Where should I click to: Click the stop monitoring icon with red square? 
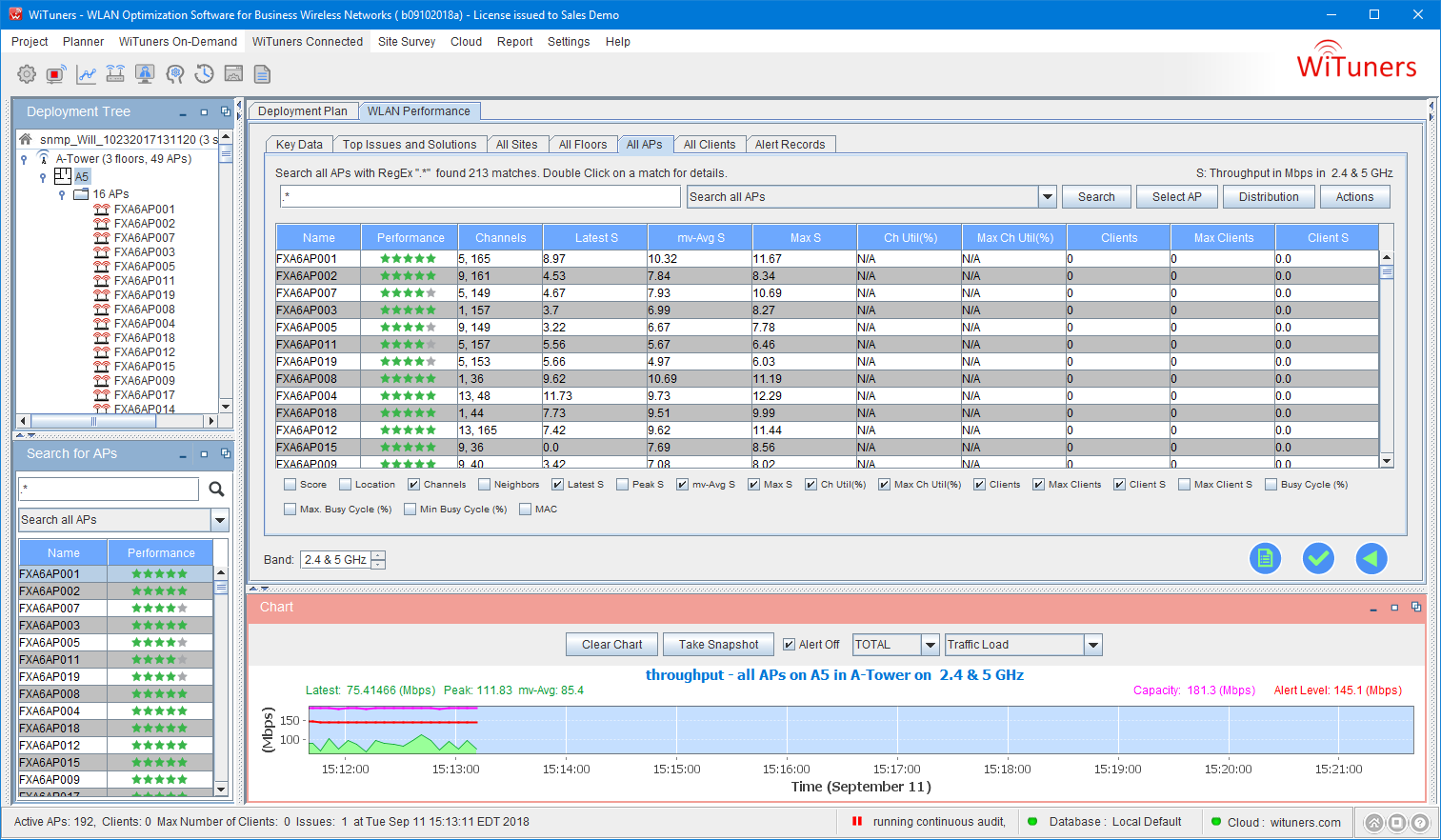point(56,74)
